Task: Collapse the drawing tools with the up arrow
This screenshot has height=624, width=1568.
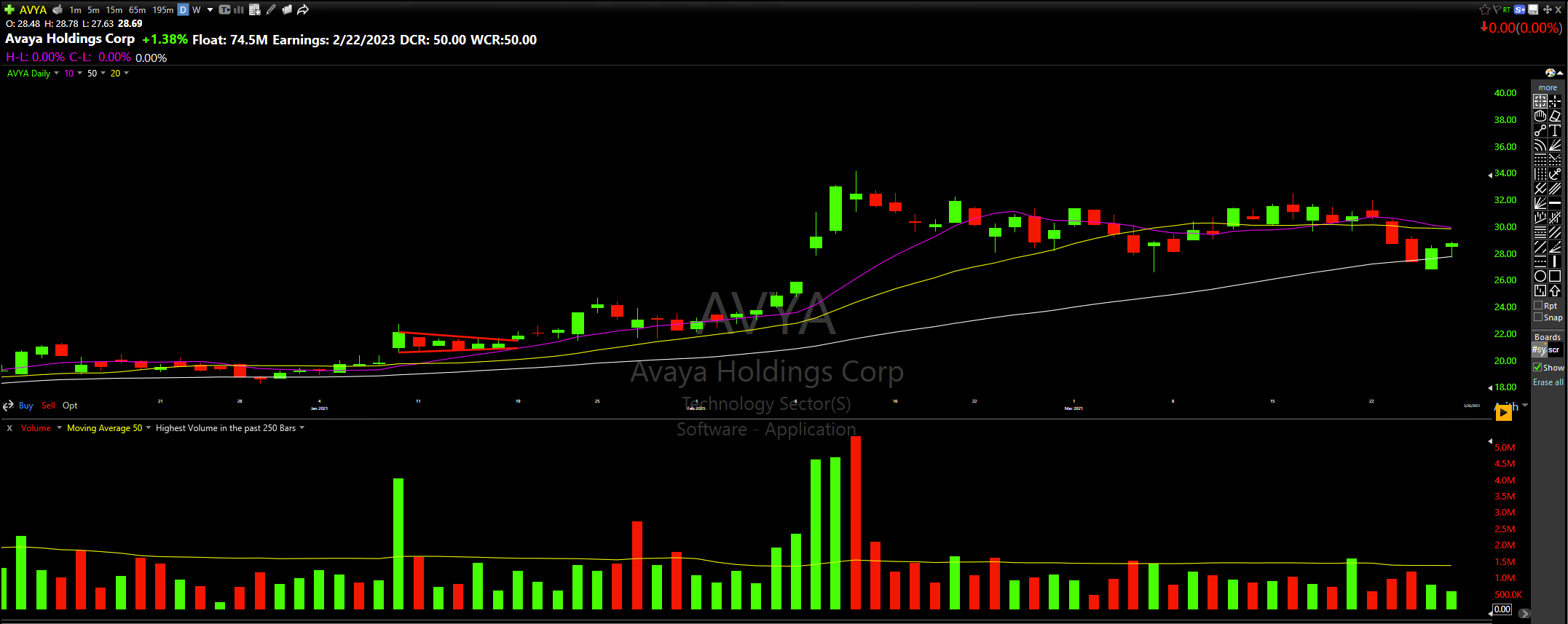Action: [1560, 73]
